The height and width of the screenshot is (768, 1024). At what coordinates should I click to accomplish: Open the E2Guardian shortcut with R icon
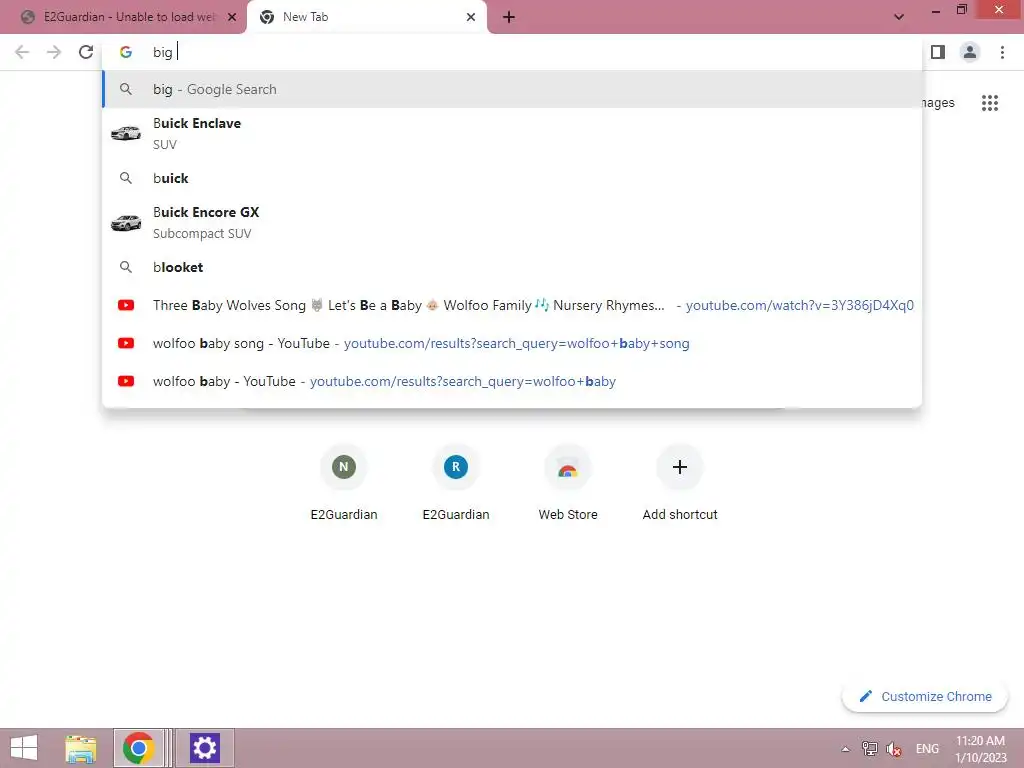(456, 482)
